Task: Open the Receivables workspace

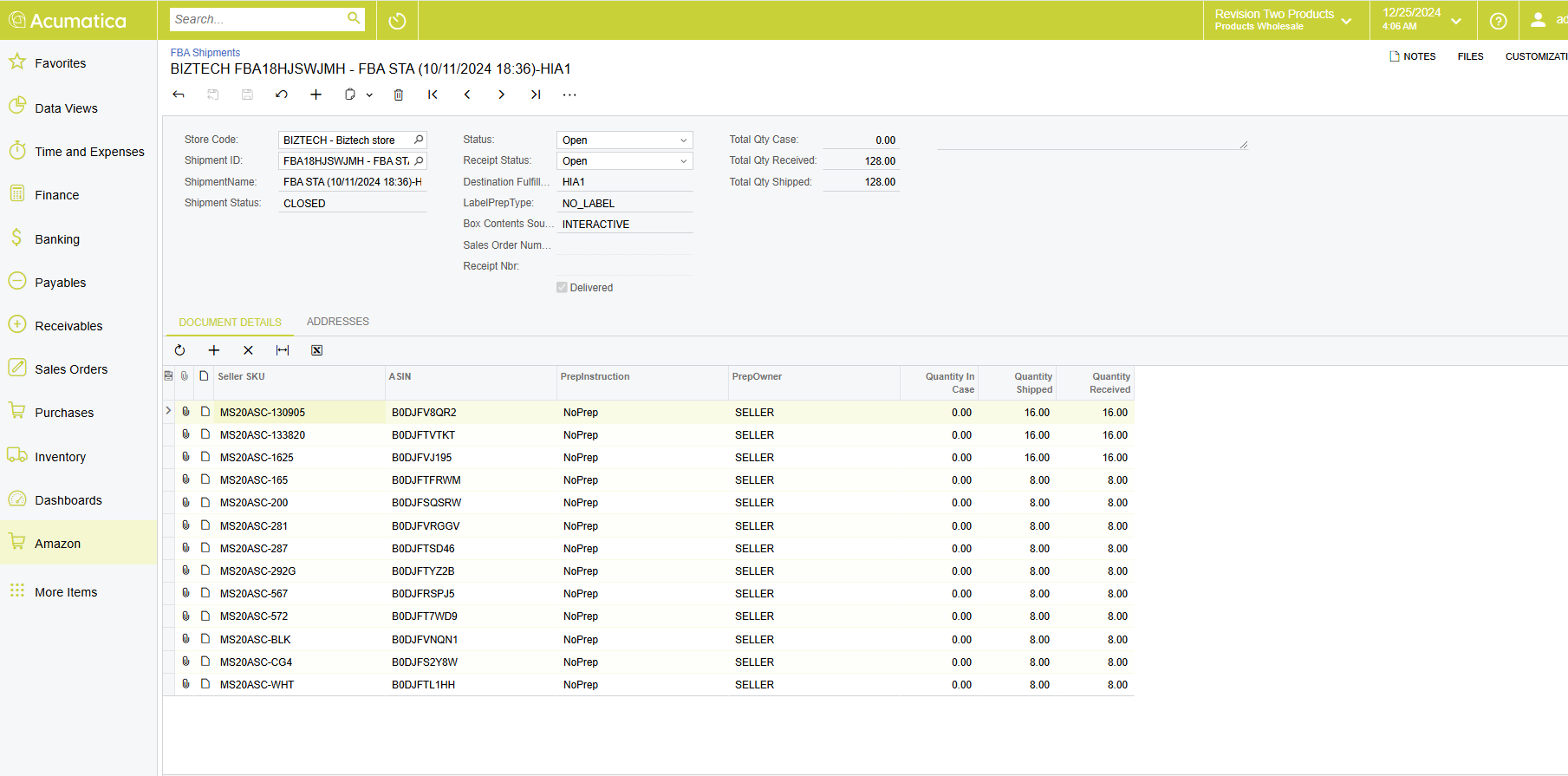Action: pyautogui.click(x=78, y=326)
